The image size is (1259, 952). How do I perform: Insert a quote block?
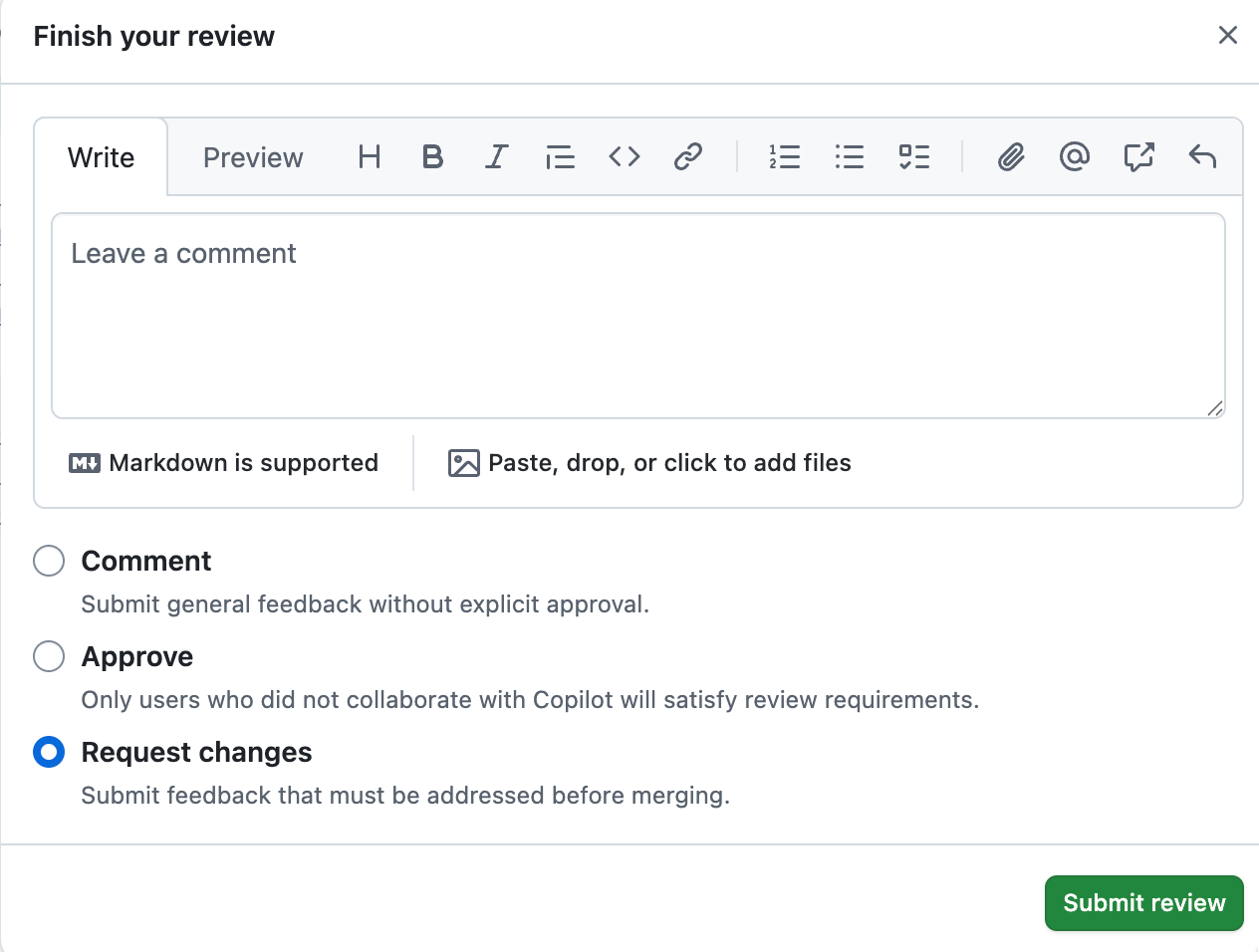click(560, 157)
